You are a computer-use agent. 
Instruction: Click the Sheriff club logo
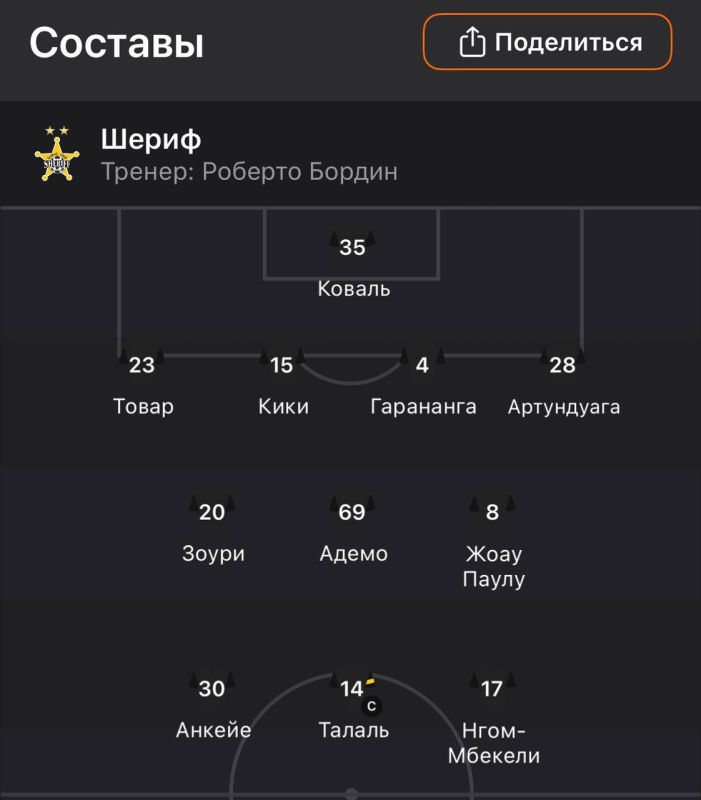click(55, 154)
